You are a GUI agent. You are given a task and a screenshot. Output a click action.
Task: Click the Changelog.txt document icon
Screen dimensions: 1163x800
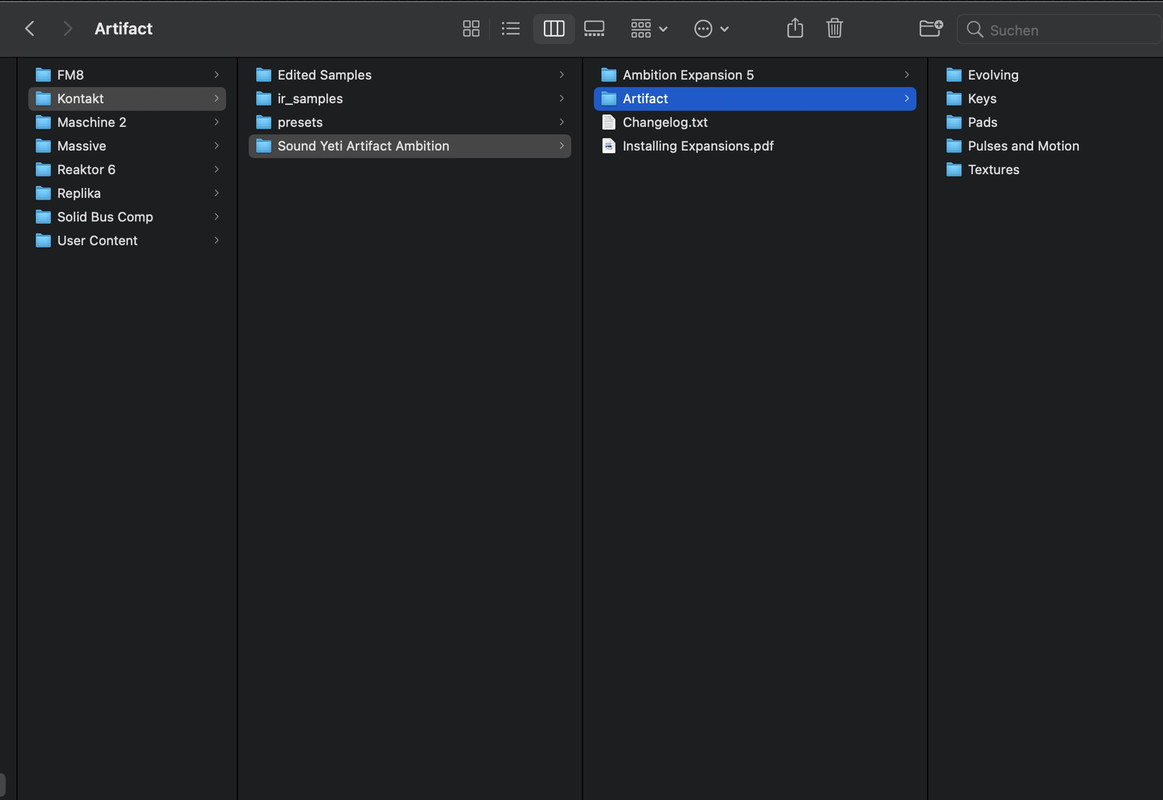tap(609, 122)
